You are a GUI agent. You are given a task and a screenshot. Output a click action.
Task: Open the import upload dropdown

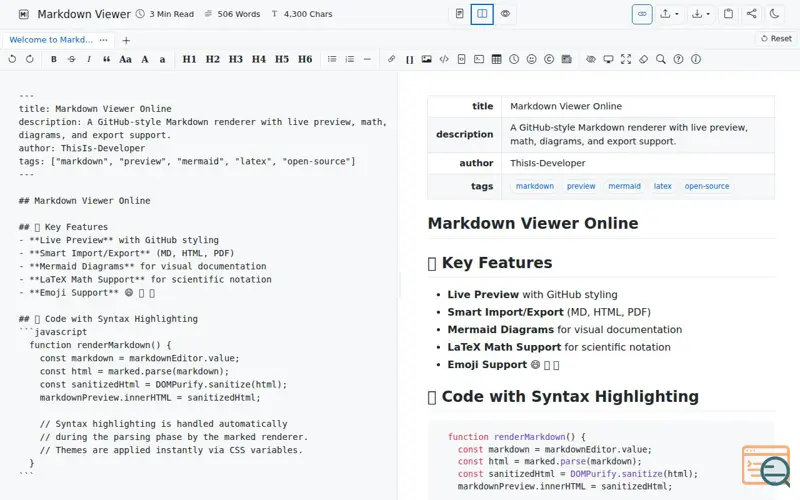click(669, 14)
